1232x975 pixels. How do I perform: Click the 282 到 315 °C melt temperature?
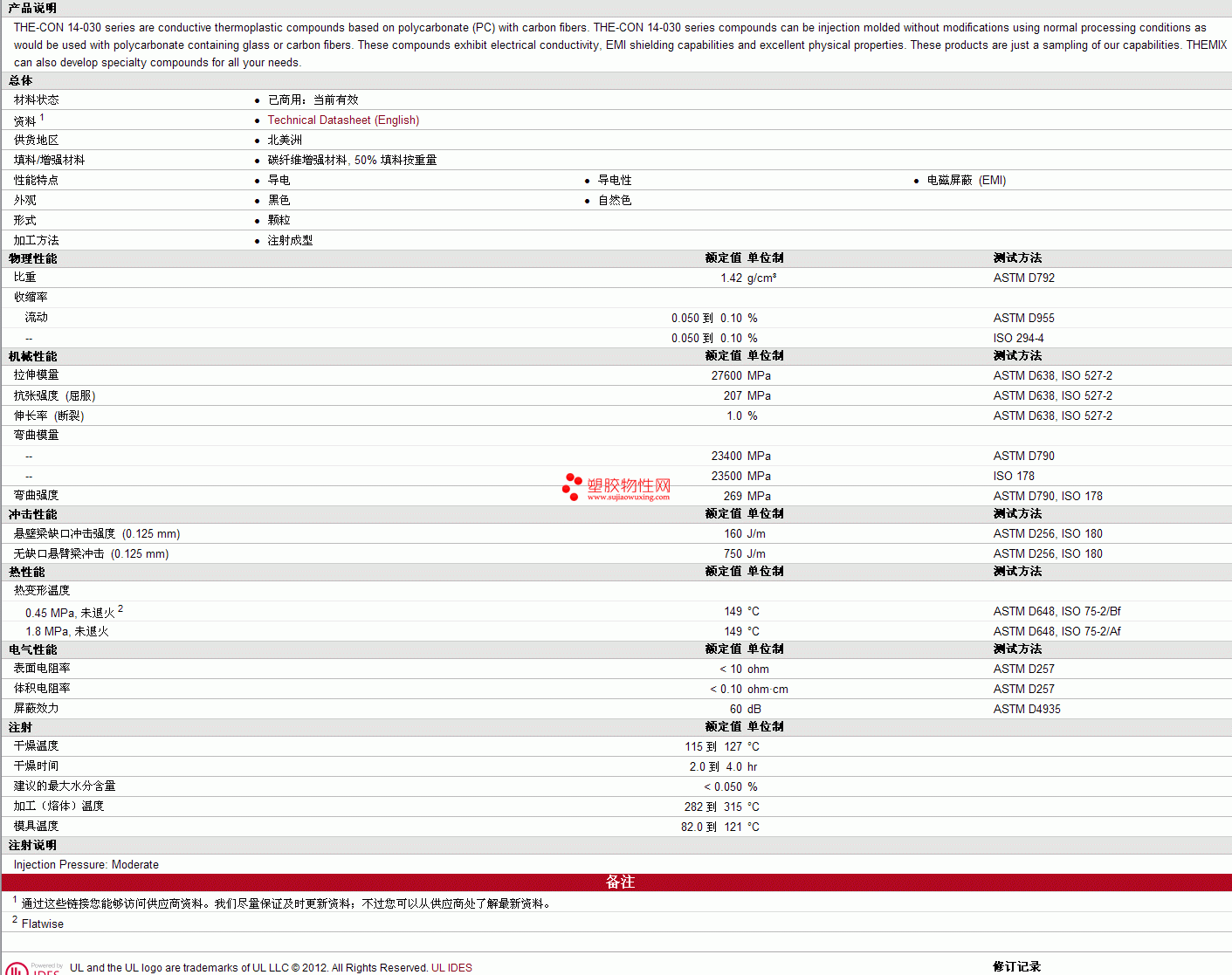coord(722,807)
